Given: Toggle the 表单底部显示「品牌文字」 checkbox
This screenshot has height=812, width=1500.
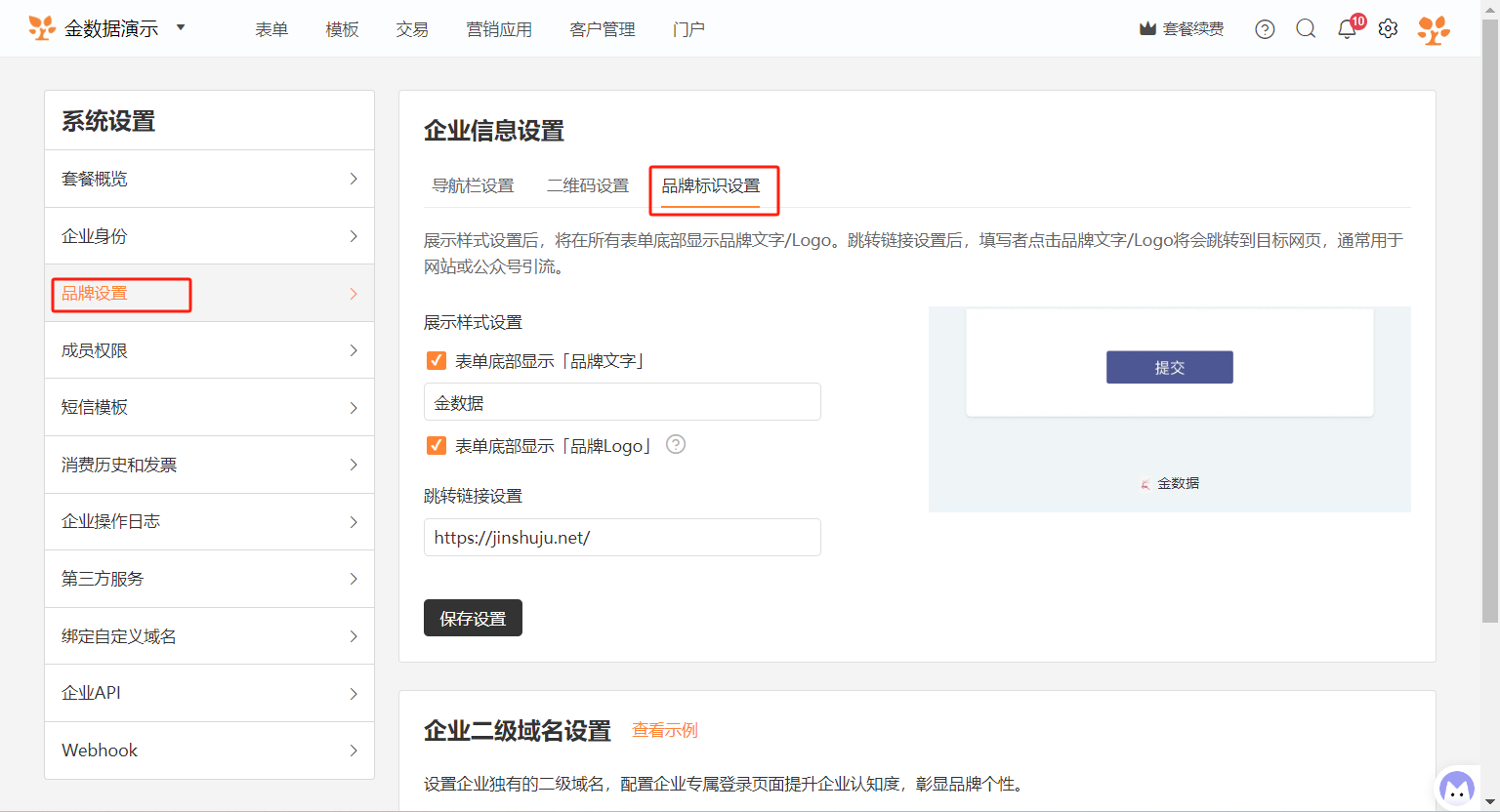Looking at the screenshot, I should 437,361.
